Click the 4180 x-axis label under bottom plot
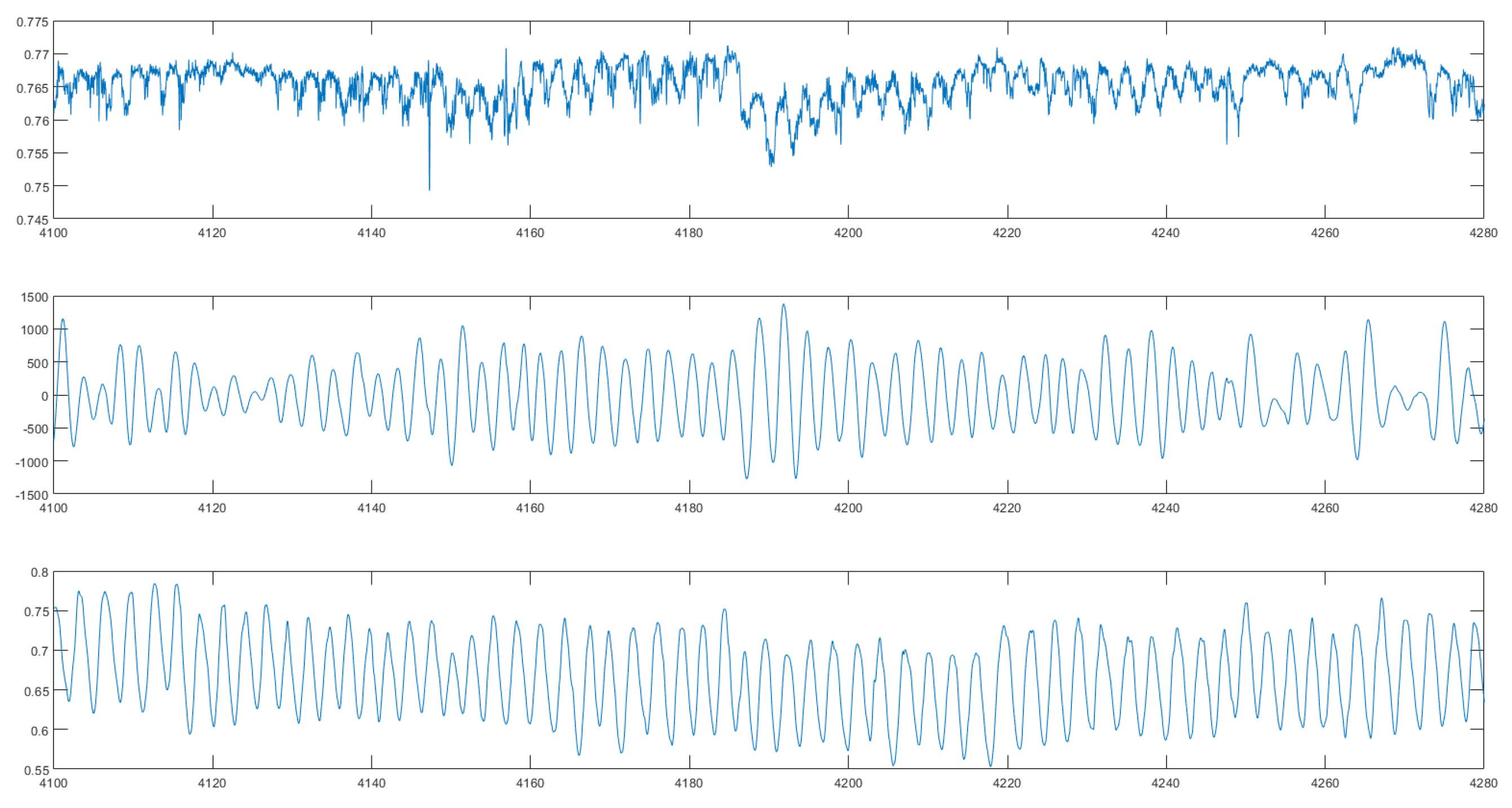The image size is (1512, 808). click(x=689, y=783)
